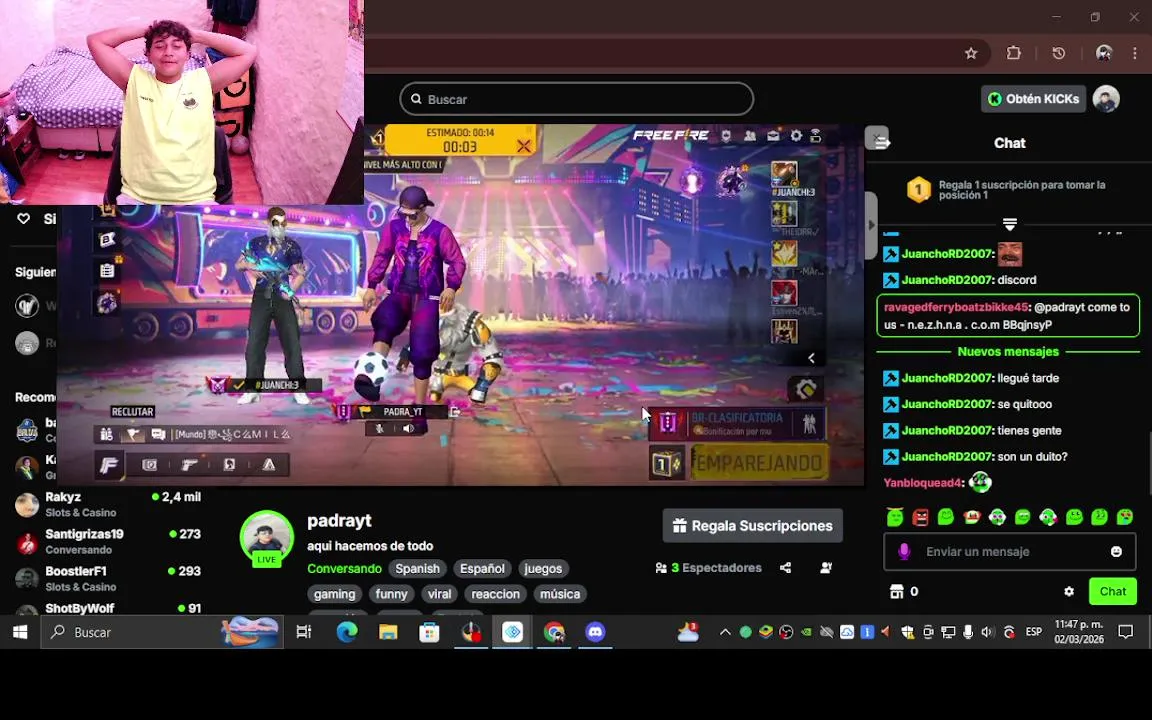The height and width of the screenshot is (720, 1152).
Task: Open the BR-CLASIFICATORIA mode selector
Action: coord(737,423)
